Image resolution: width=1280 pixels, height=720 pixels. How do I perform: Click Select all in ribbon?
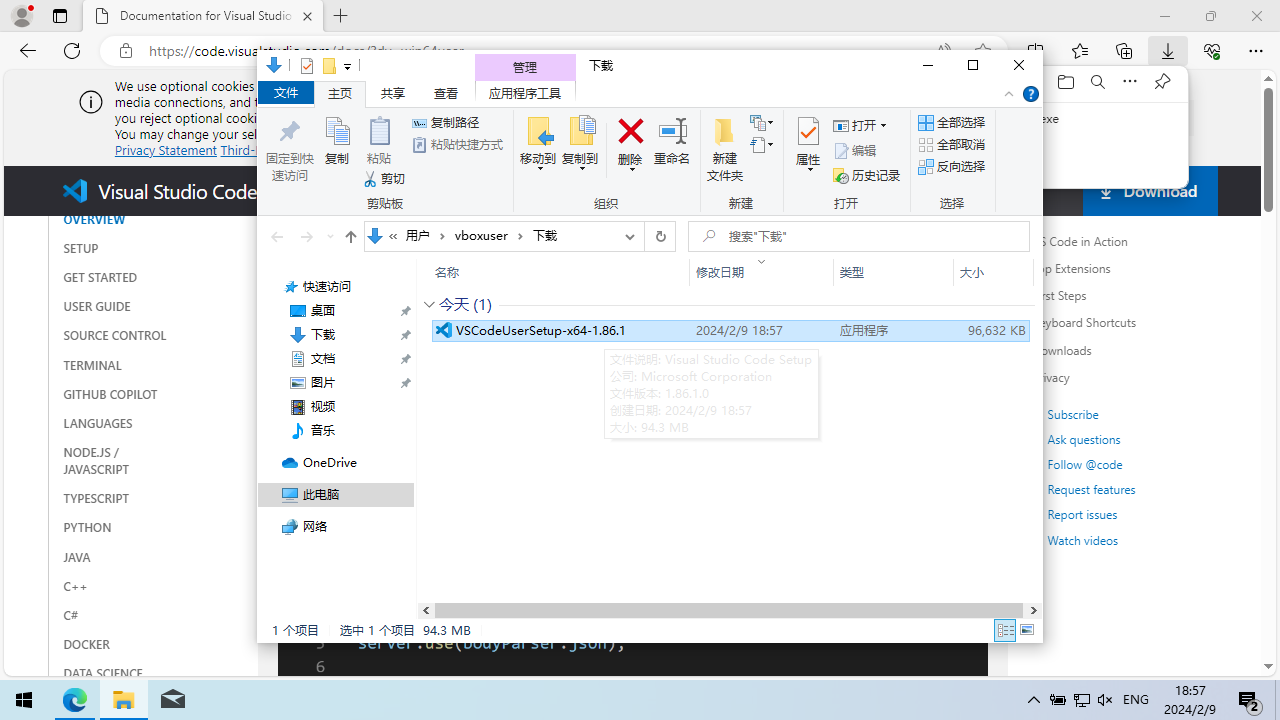952,122
